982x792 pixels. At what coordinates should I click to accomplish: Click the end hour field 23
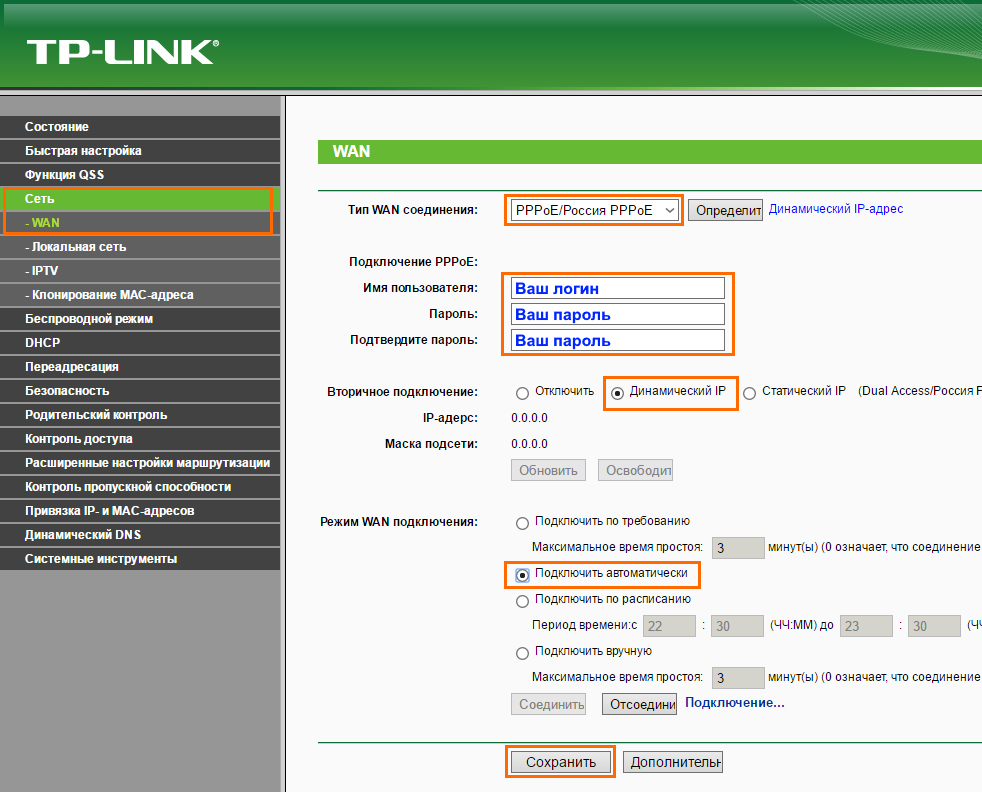[866, 626]
